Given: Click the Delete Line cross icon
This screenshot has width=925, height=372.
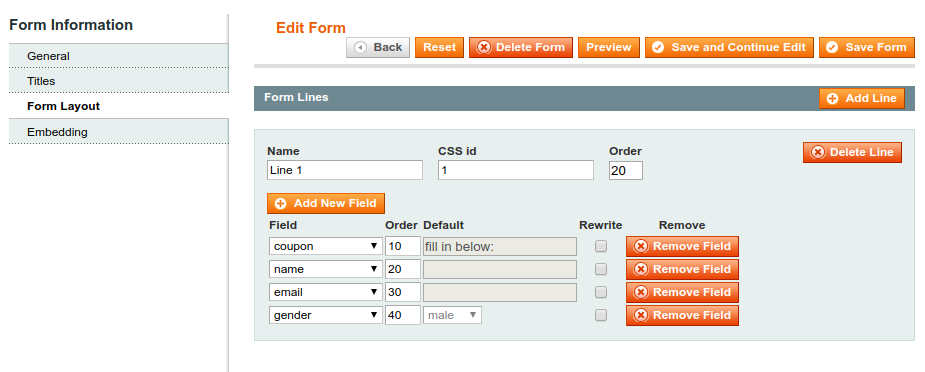Looking at the screenshot, I should (x=818, y=152).
